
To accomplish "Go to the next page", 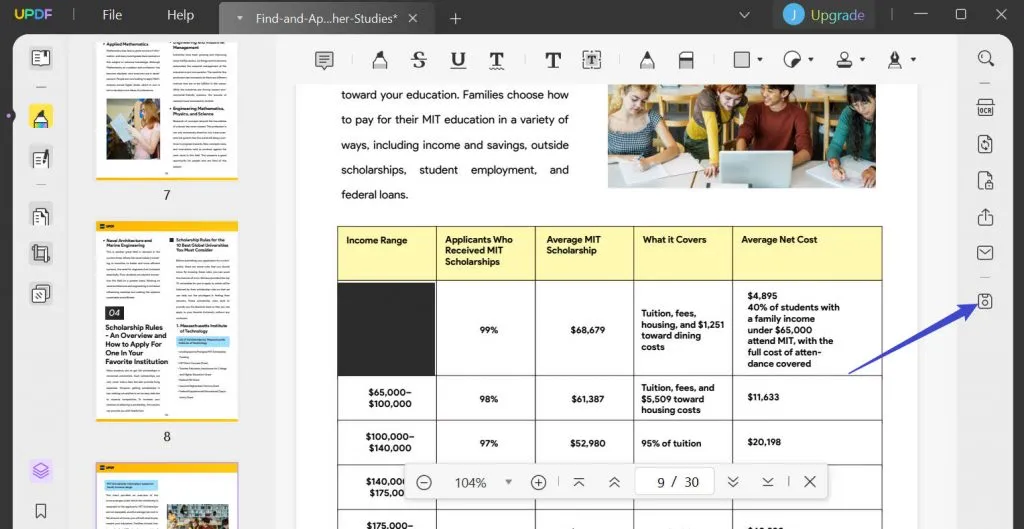I will pyautogui.click(x=733, y=482).
